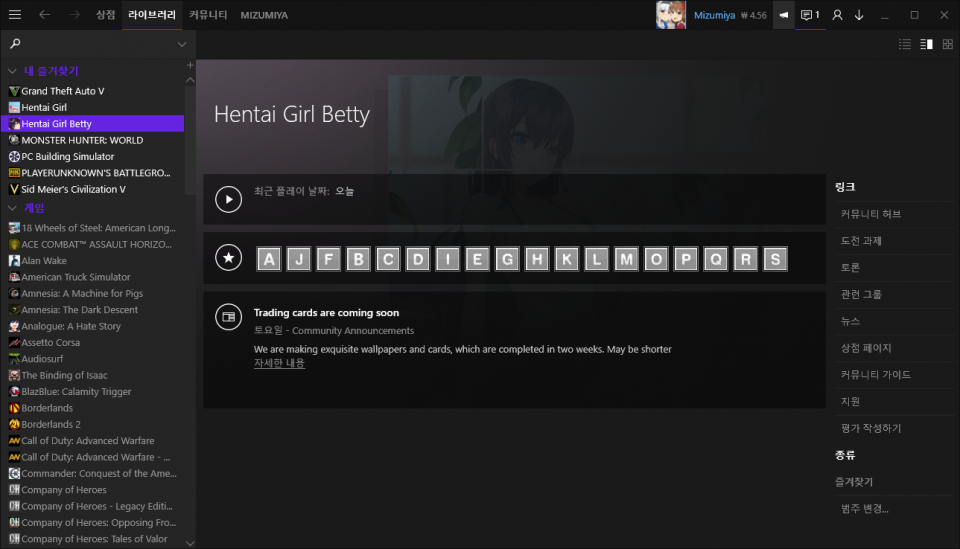Click the achievement tile C
The image size is (960, 549).
click(388, 259)
